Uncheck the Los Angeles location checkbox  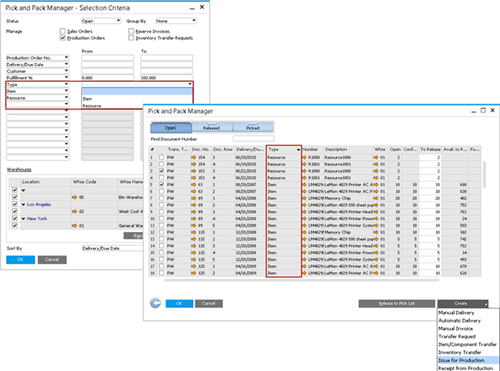pos(15,204)
